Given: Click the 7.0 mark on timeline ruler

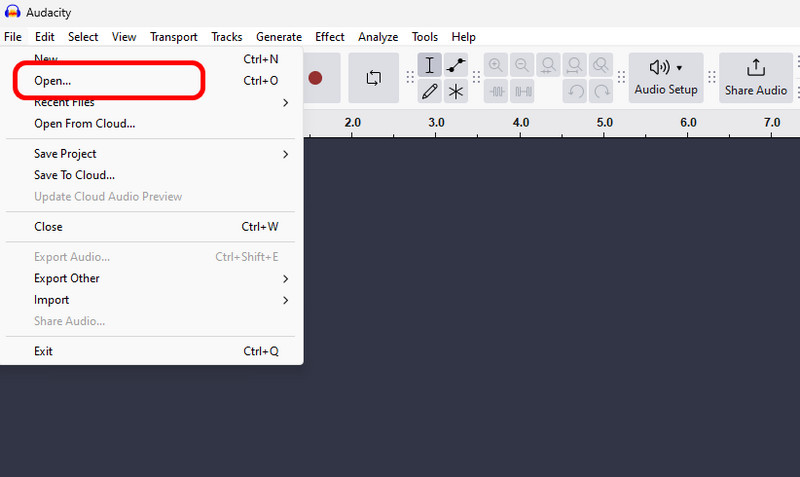Looking at the screenshot, I should click(772, 122).
